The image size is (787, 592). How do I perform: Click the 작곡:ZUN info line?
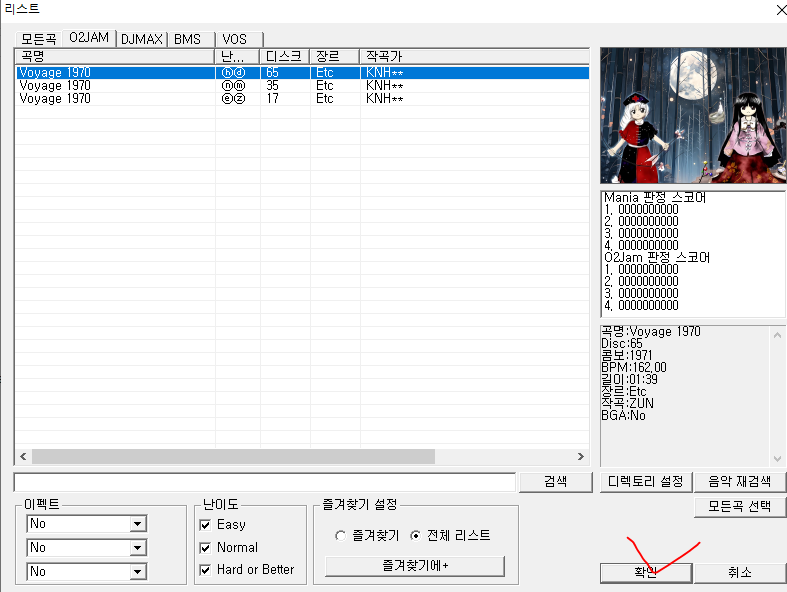coord(627,404)
